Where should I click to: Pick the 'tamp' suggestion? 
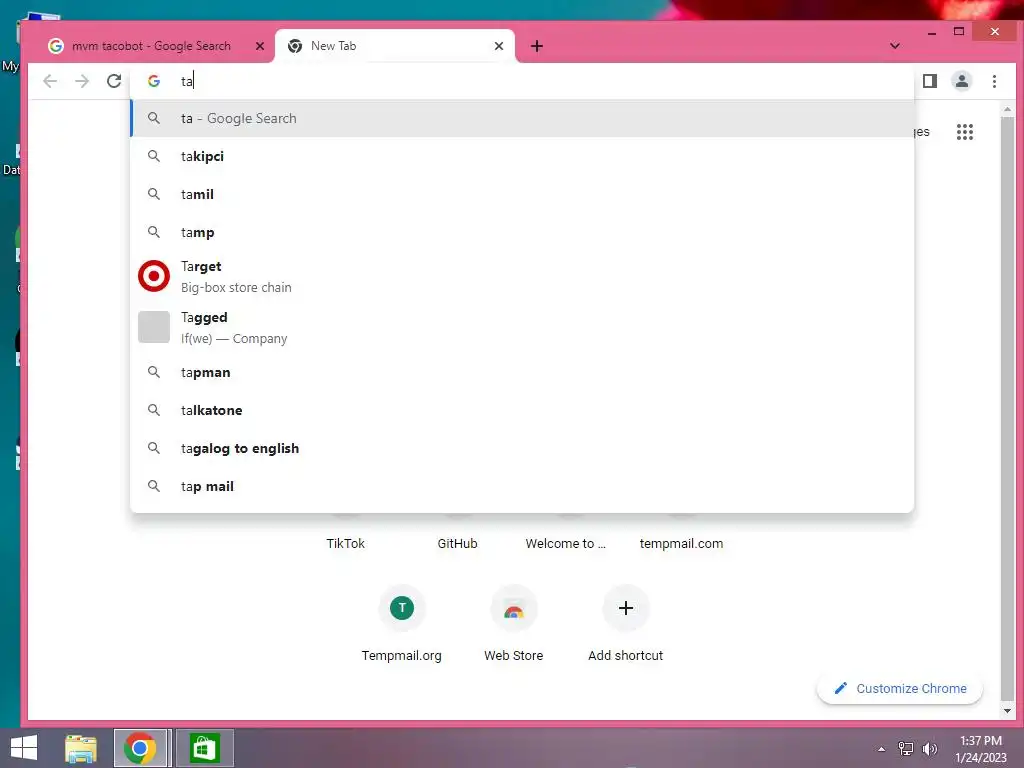coord(522,232)
